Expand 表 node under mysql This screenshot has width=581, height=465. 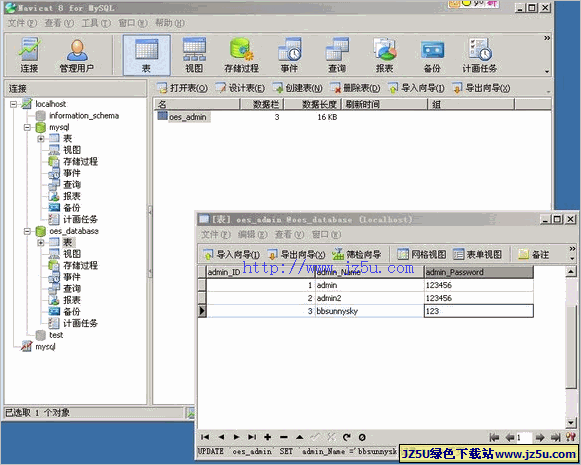click(41, 139)
